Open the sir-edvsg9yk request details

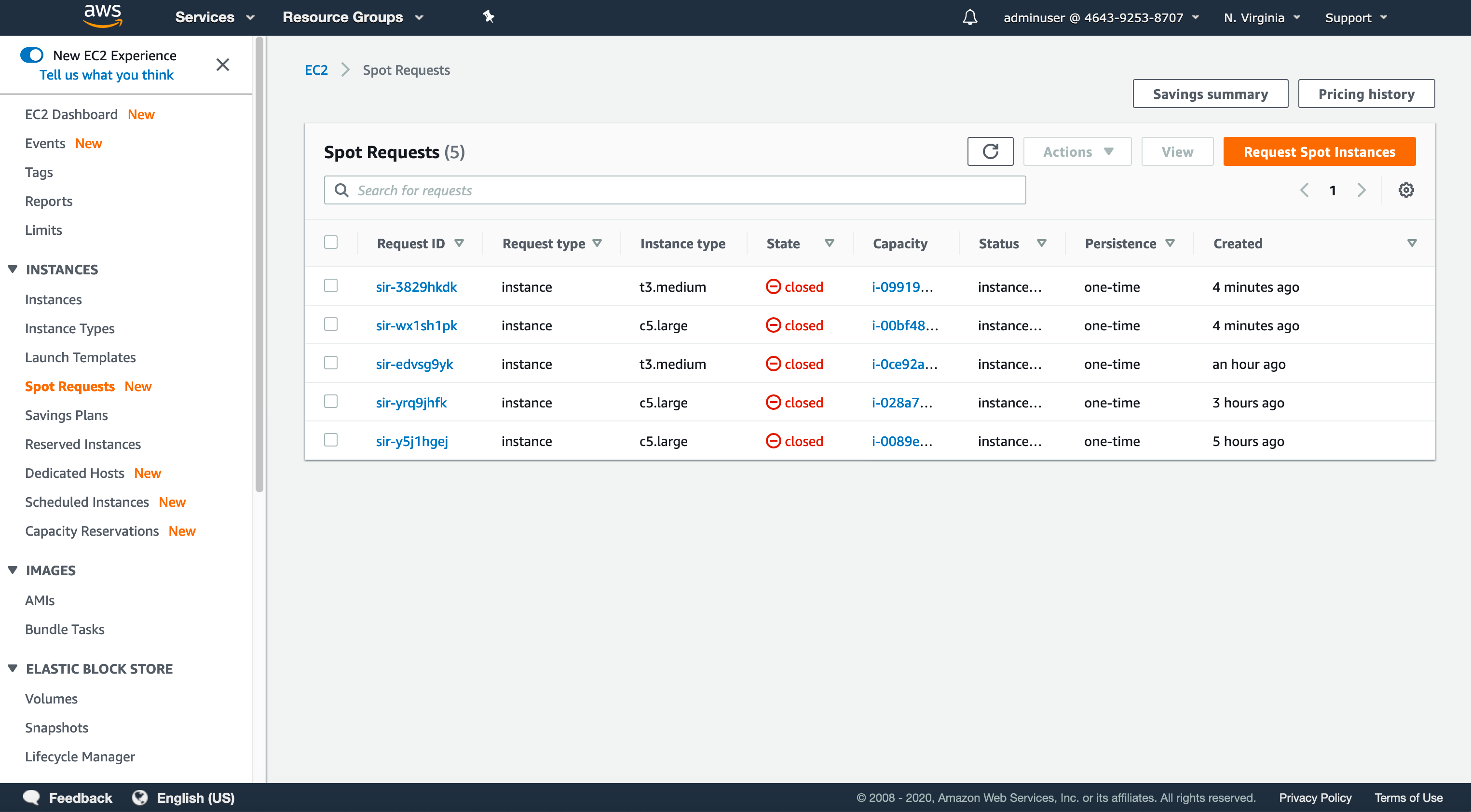(414, 364)
